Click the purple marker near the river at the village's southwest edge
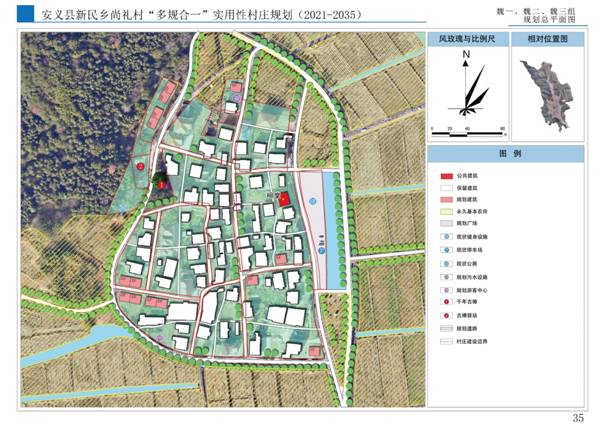The height and width of the screenshot is (425, 602). 160,338
